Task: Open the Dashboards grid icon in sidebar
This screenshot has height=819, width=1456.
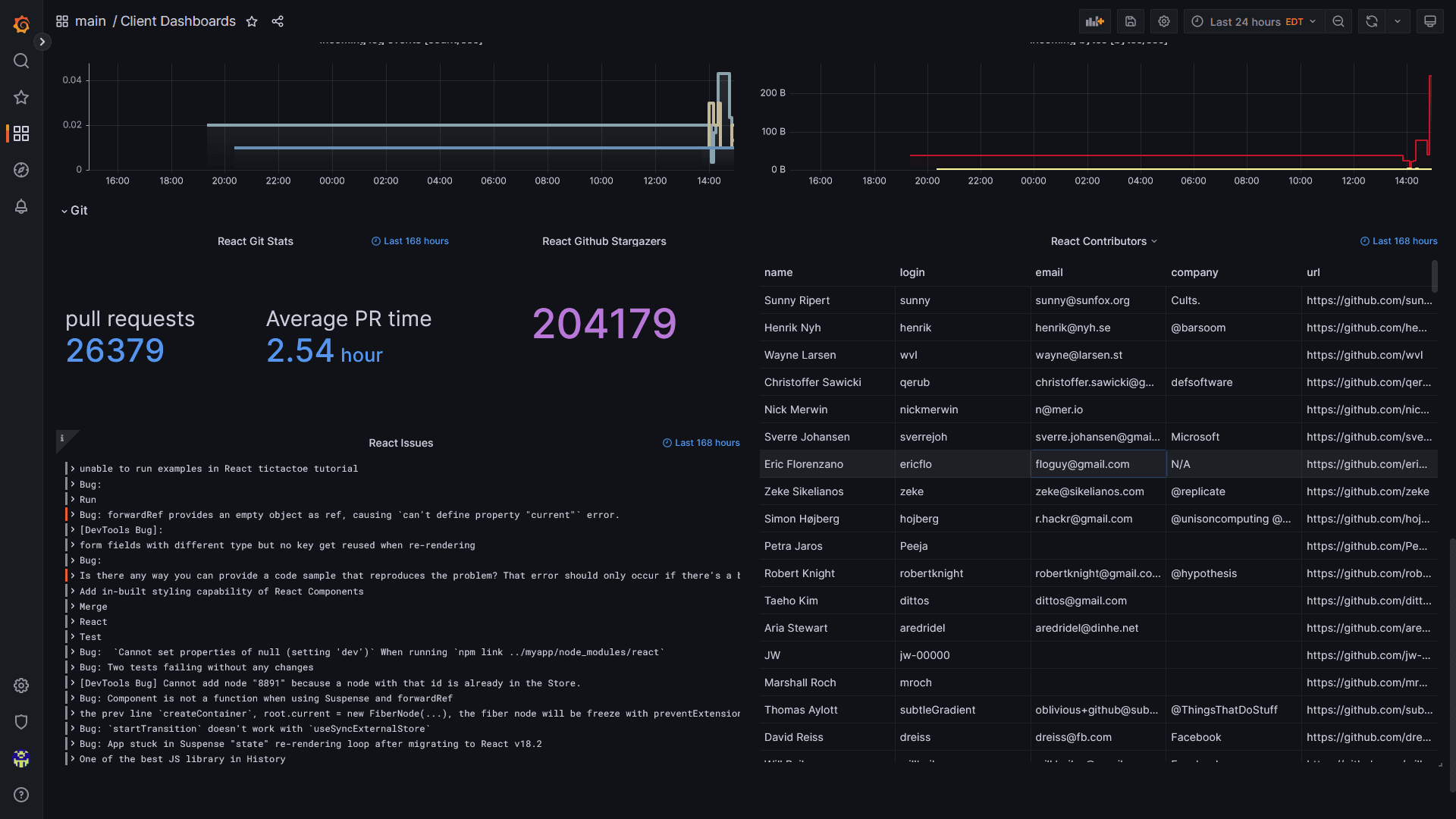Action: click(x=21, y=133)
